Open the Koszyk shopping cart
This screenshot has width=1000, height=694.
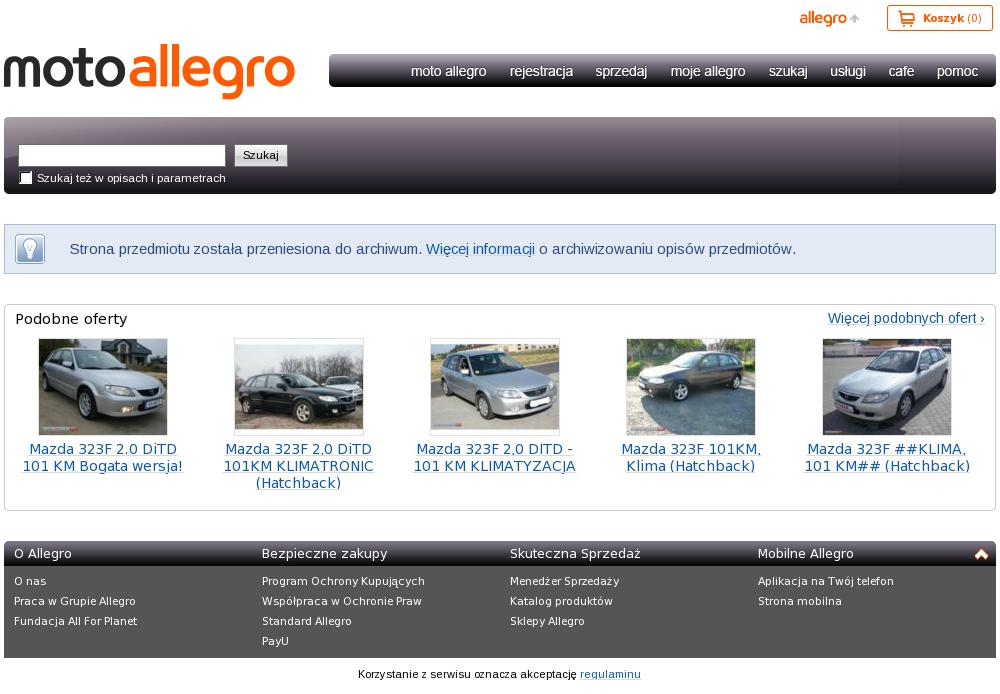coord(939,18)
